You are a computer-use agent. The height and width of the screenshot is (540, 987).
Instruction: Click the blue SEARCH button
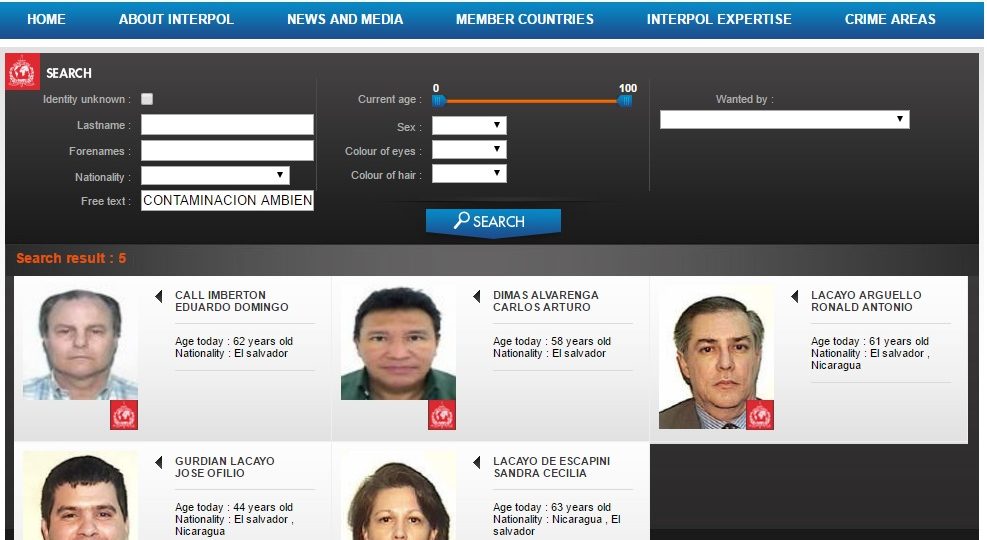[493, 222]
